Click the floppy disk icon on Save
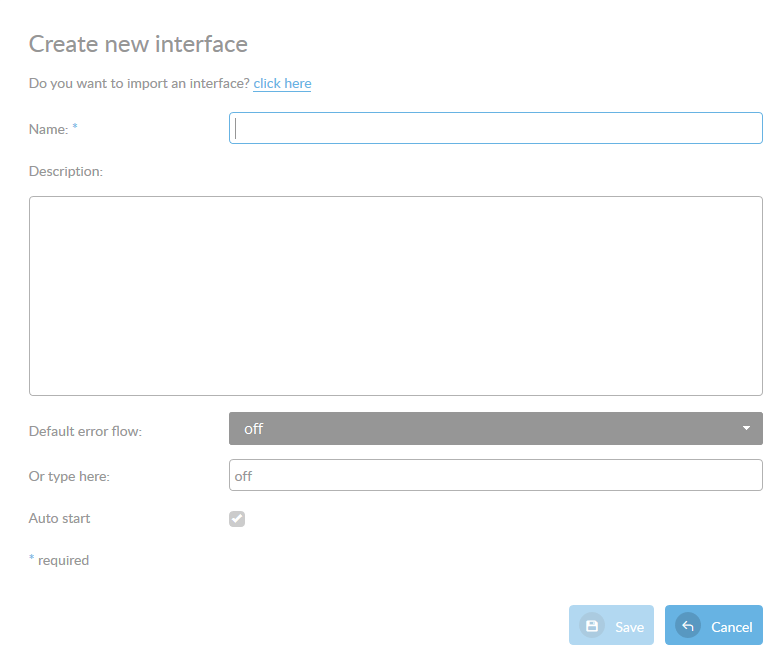The image size is (780, 654). coord(591,626)
